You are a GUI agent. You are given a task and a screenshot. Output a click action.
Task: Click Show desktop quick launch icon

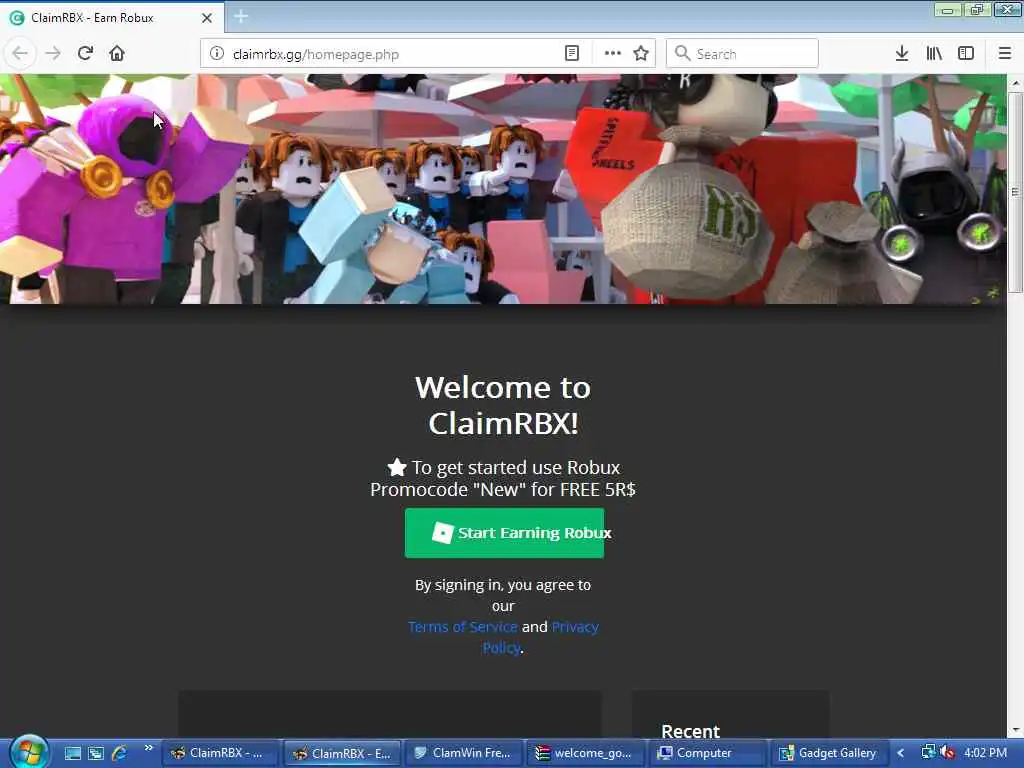(73, 753)
